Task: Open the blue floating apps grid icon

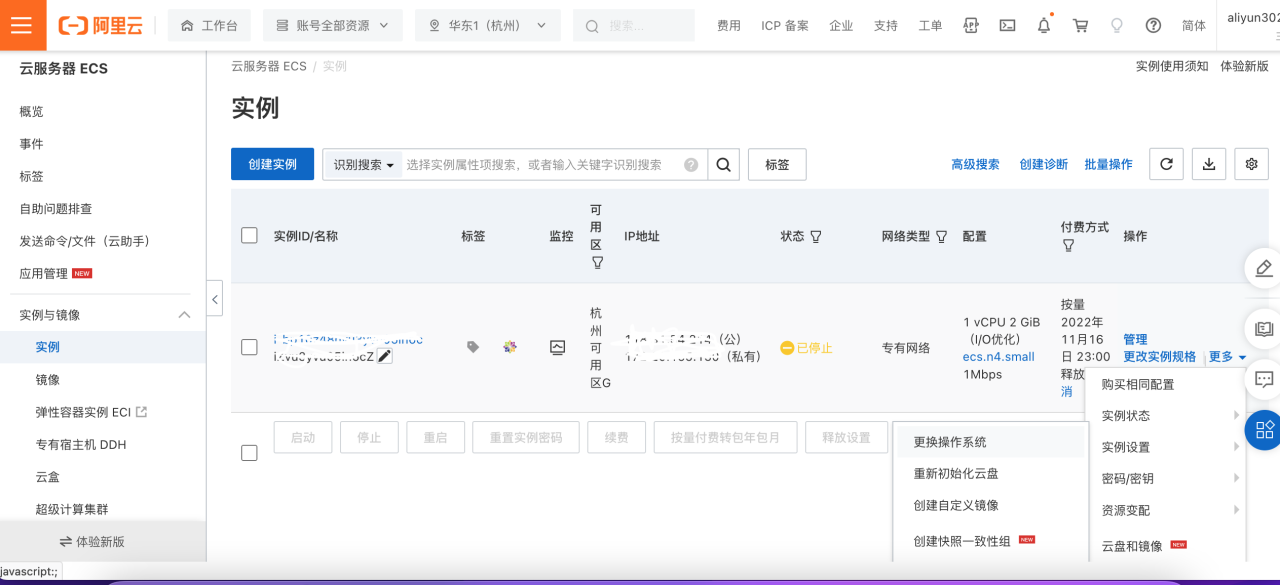Action: [x=1263, y=430]
